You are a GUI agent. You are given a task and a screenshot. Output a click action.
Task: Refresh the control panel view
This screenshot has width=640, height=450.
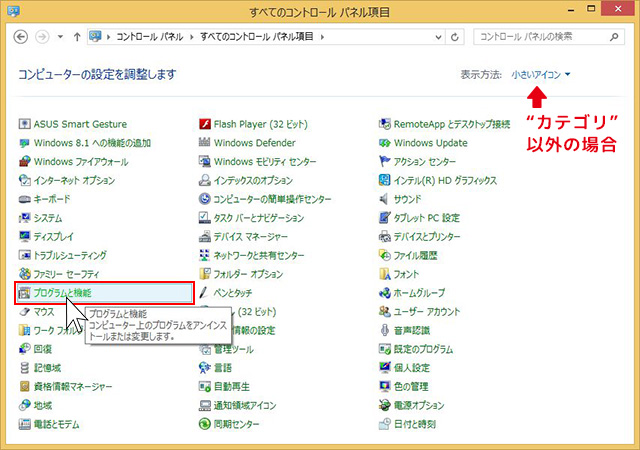pos(455,37)
